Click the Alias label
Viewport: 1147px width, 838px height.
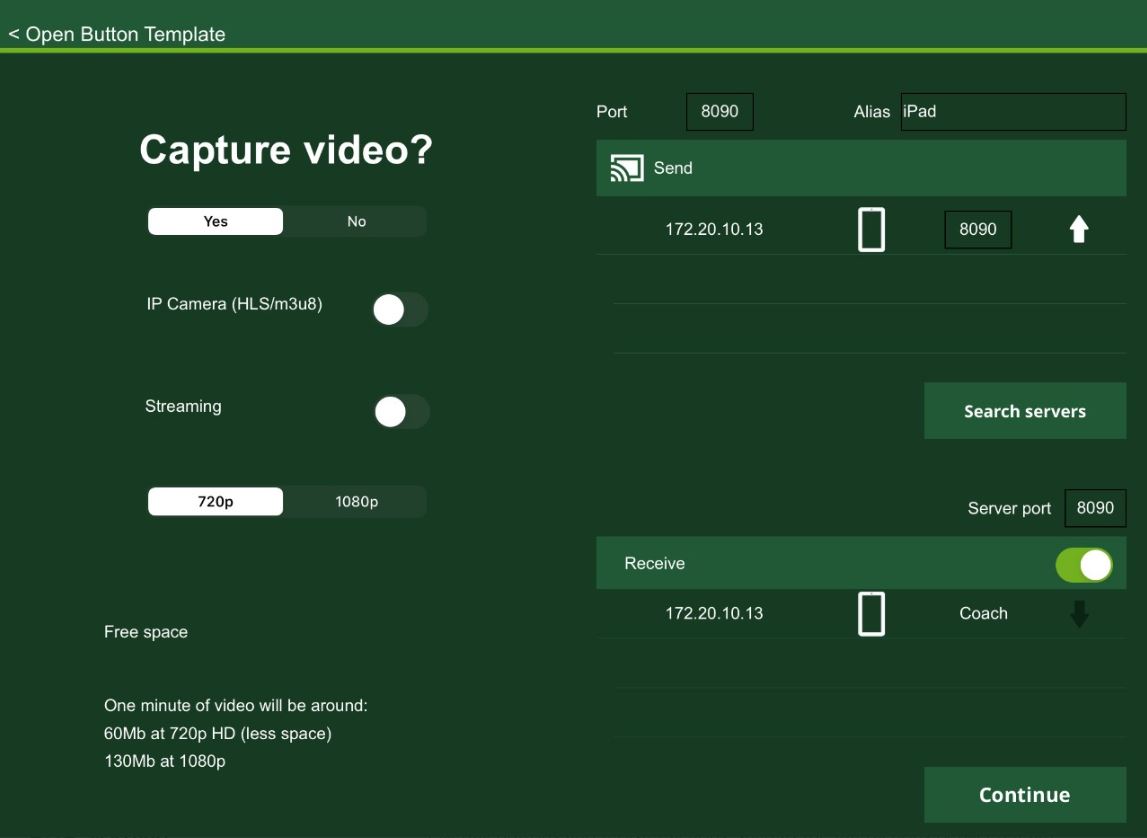(x=872, y=112)
